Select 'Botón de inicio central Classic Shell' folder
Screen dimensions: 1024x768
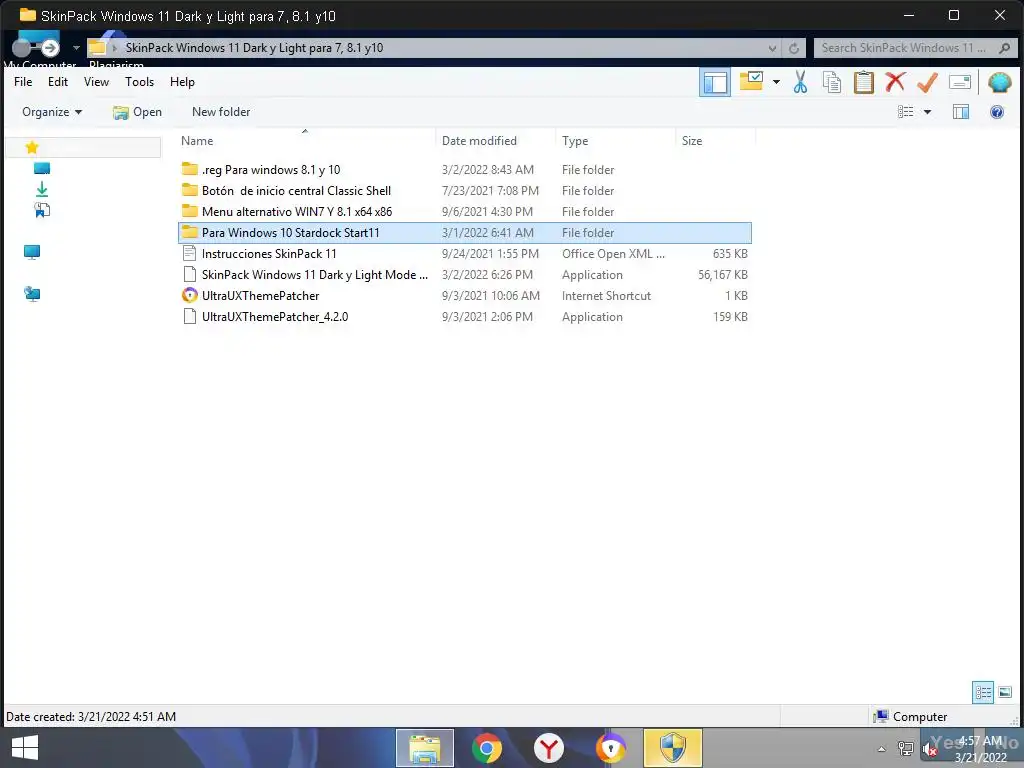(x=464, y=191)
